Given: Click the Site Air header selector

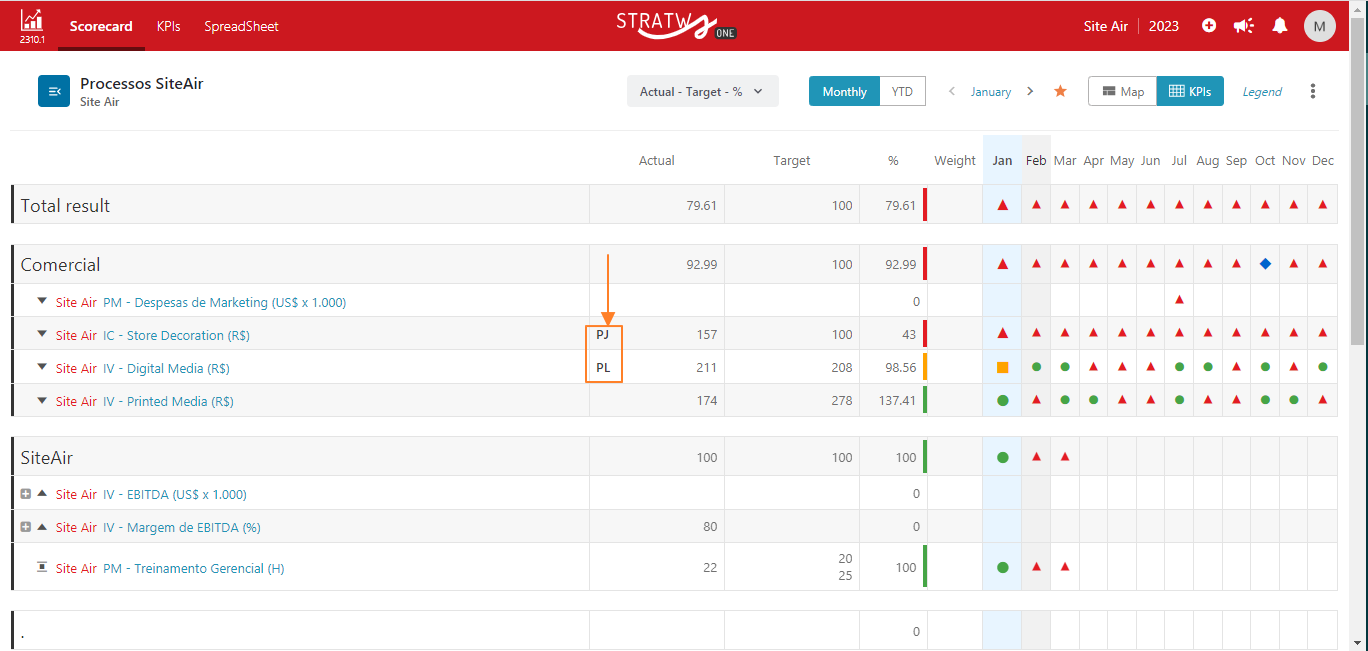Looking at the screenshot, I should [1106, 26].
